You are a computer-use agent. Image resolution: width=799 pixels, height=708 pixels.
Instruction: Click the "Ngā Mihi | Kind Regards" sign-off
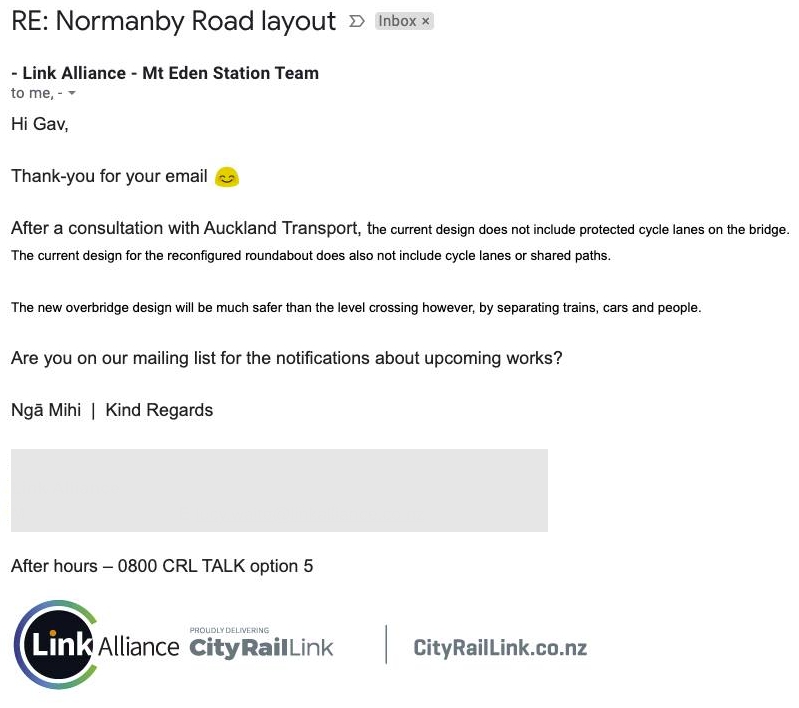[112, 410]
